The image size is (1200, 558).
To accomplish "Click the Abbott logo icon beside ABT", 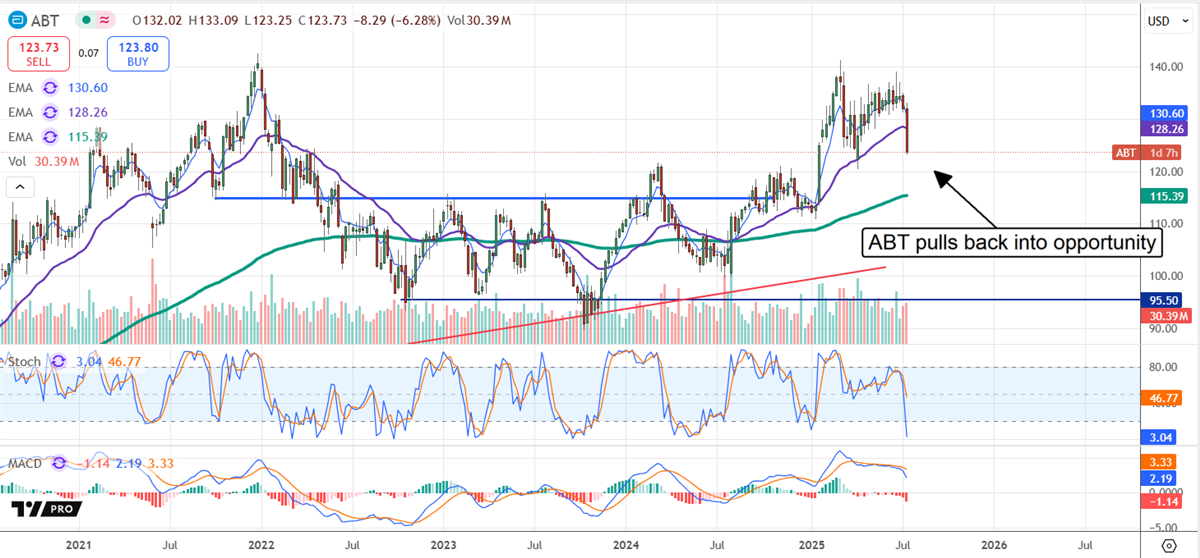I will click(16, 19).
